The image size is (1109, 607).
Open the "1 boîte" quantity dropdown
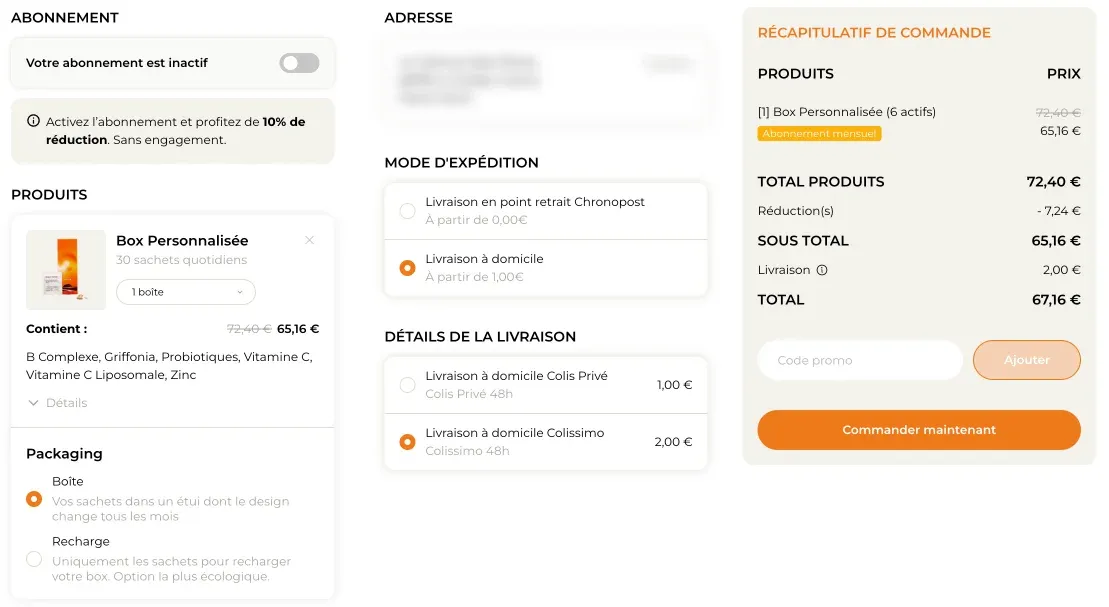[186, 291]
